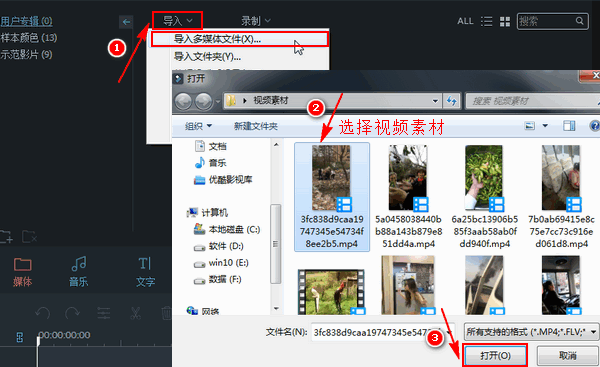
Task: Select 优酷影视库 in navigation pane
Action: point(223,179)
